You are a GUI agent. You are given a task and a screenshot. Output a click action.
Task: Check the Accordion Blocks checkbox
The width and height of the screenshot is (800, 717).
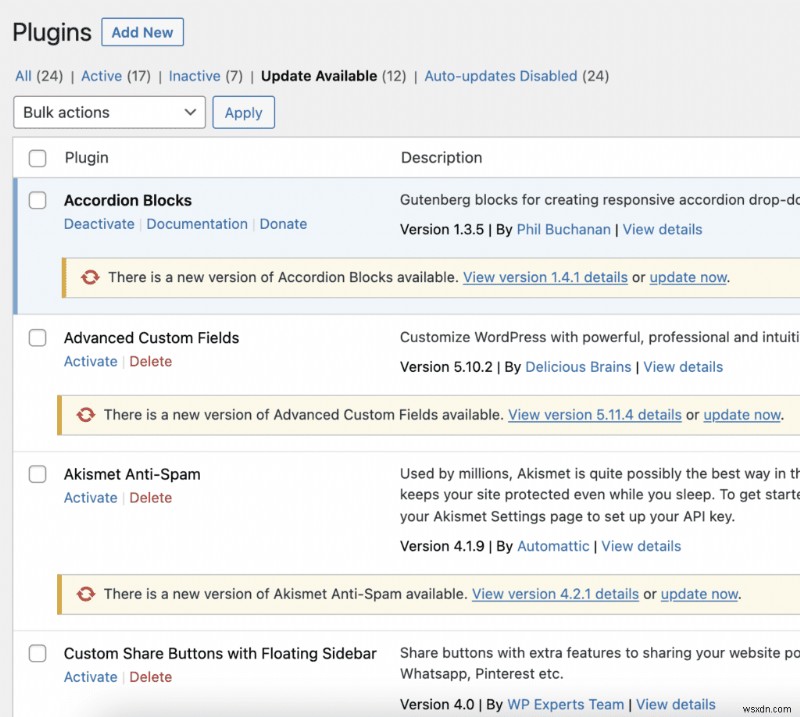click(37, 199)
